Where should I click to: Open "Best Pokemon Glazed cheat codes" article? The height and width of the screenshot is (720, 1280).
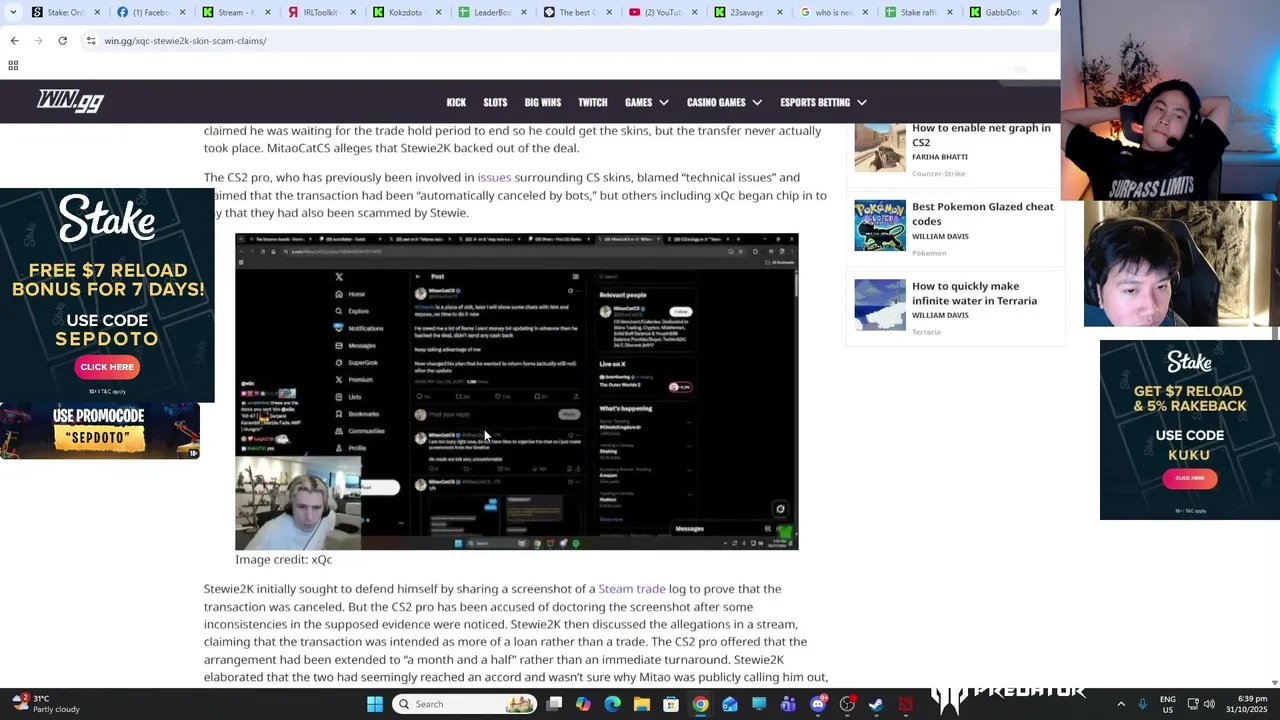coord(982,214)
